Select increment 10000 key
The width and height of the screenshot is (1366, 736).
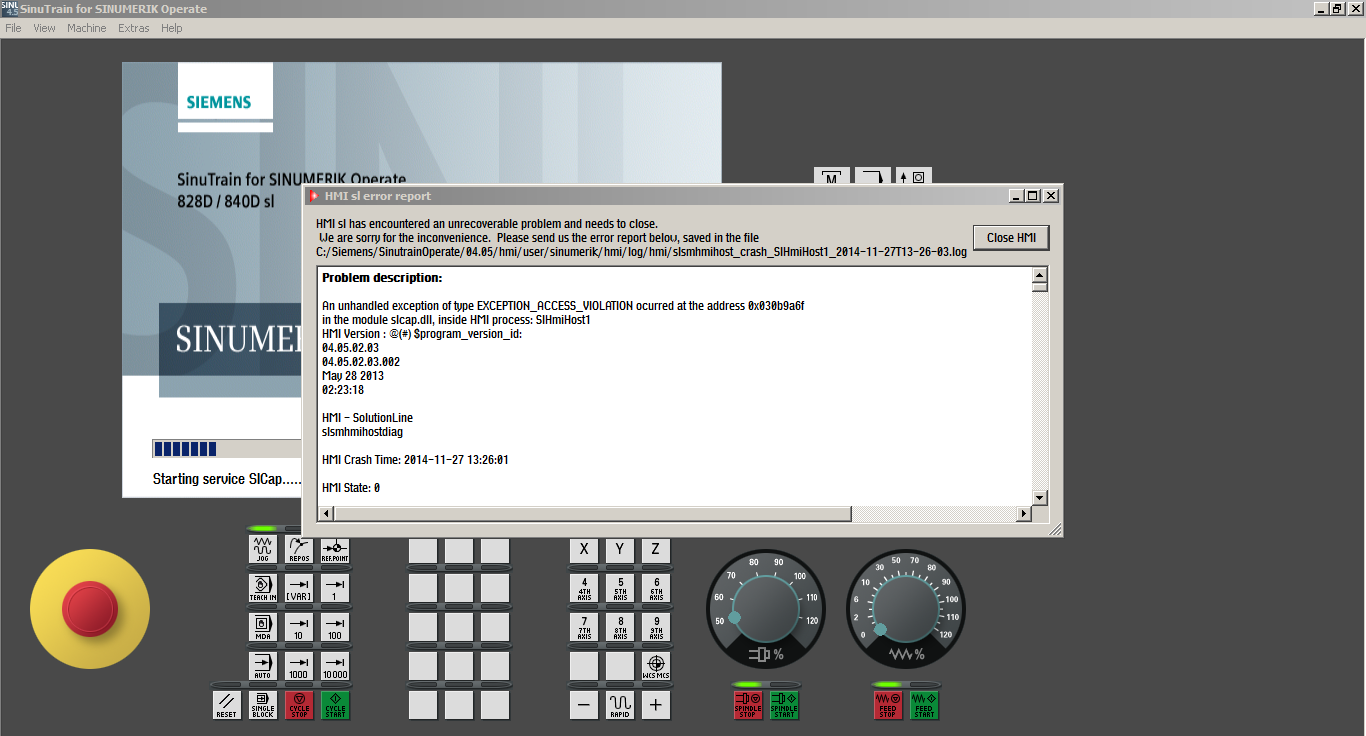[x=335, y=666]
